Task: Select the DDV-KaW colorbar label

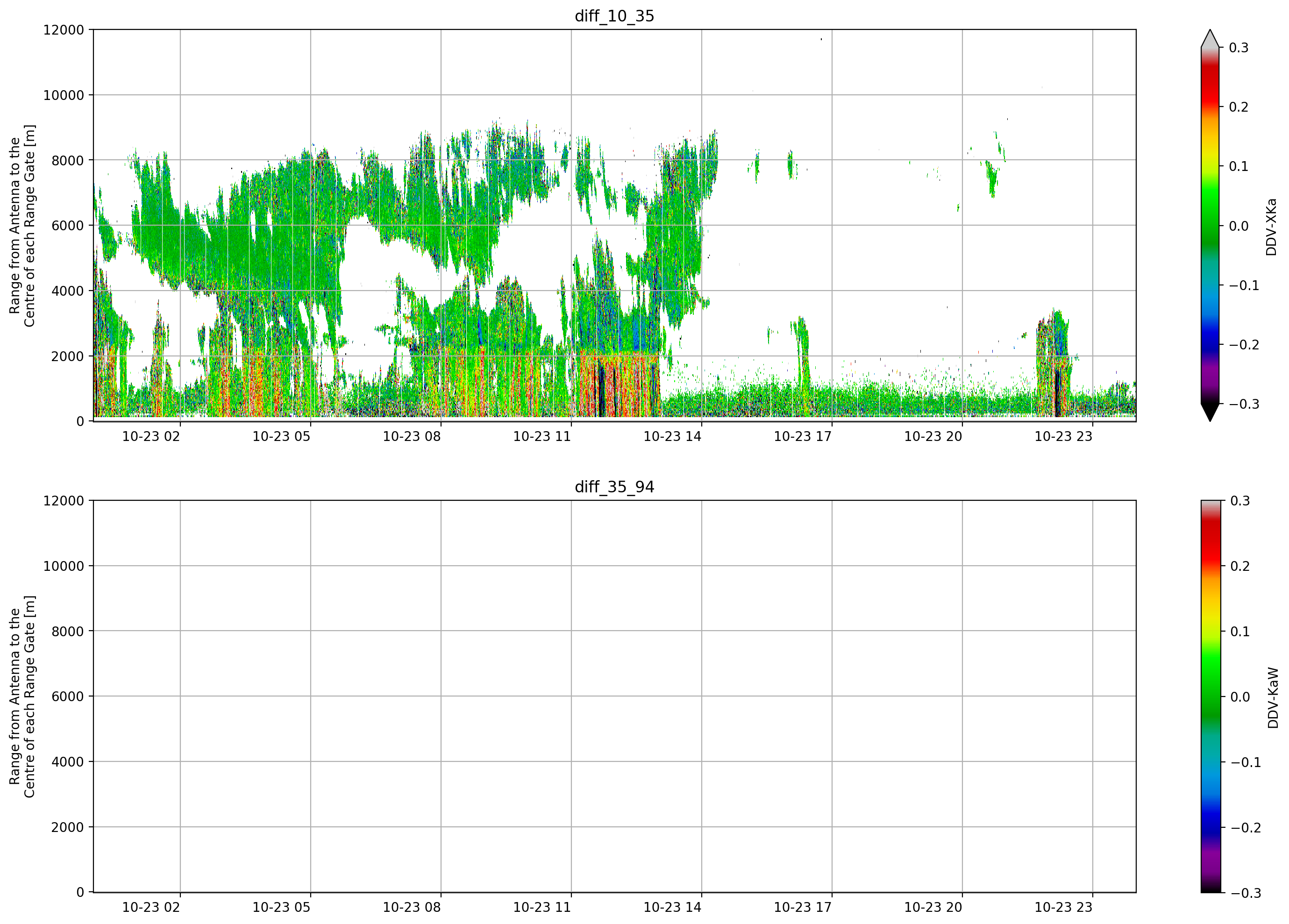Action: (1273, 698)
